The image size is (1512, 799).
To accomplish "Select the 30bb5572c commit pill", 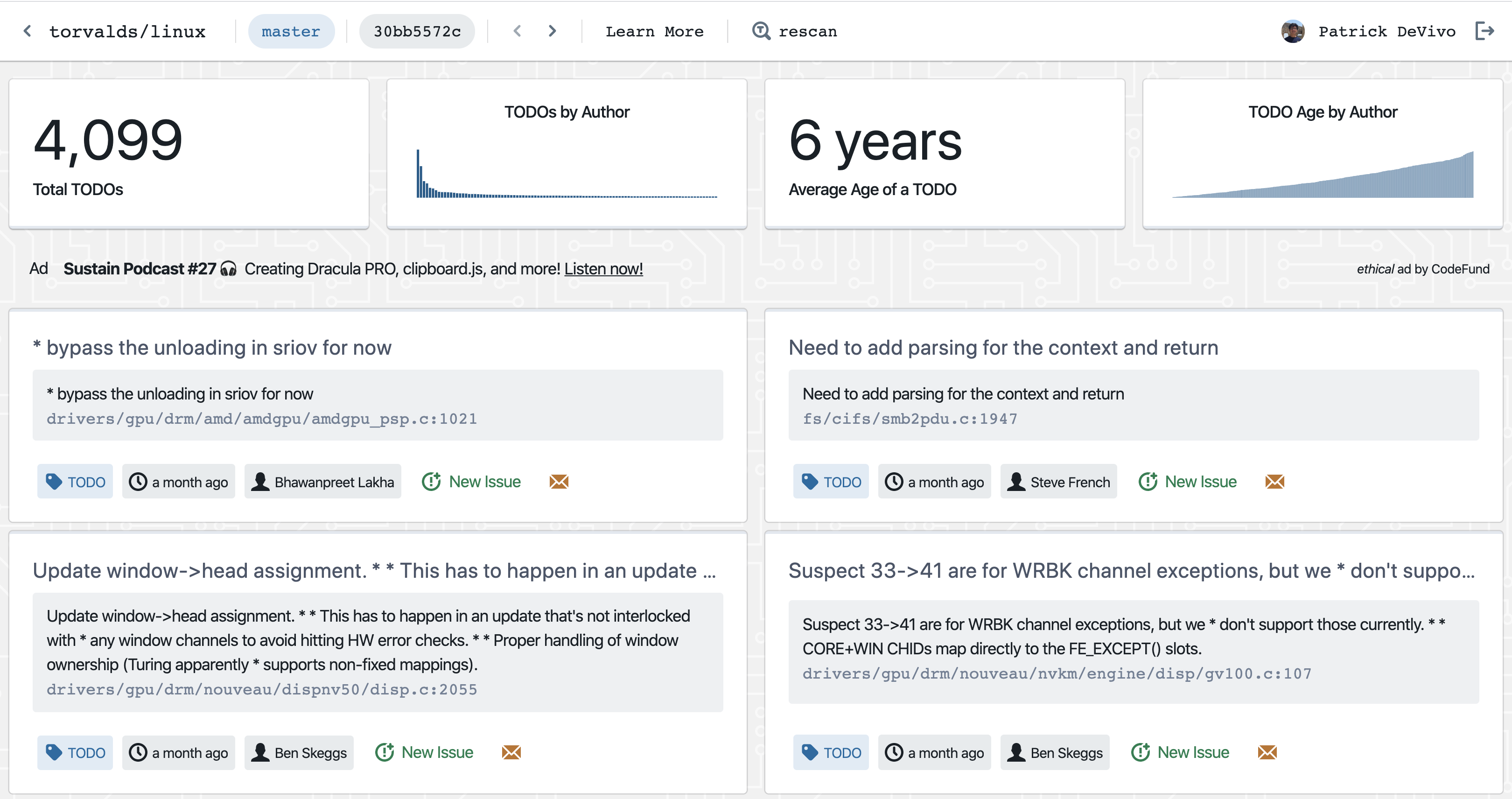I will coord(417,31).
